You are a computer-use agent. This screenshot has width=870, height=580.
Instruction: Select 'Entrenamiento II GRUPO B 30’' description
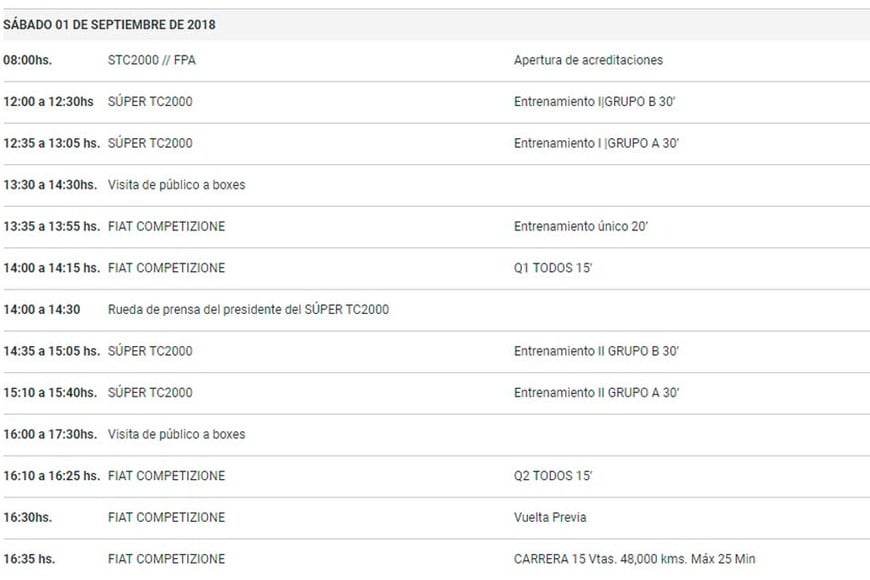point(597,351)
